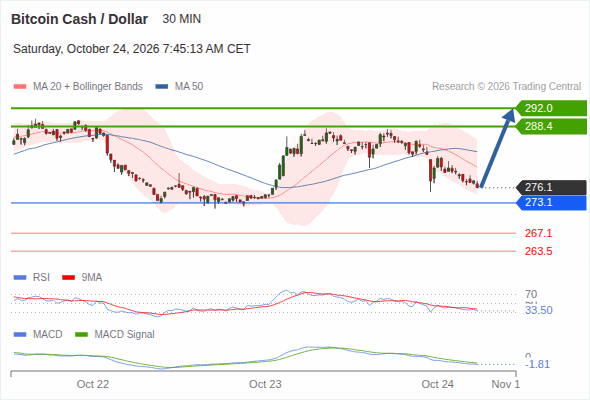Screen dimensions: 590x400
Task: Click the RSI 70 level label
Action: [531, 294]
